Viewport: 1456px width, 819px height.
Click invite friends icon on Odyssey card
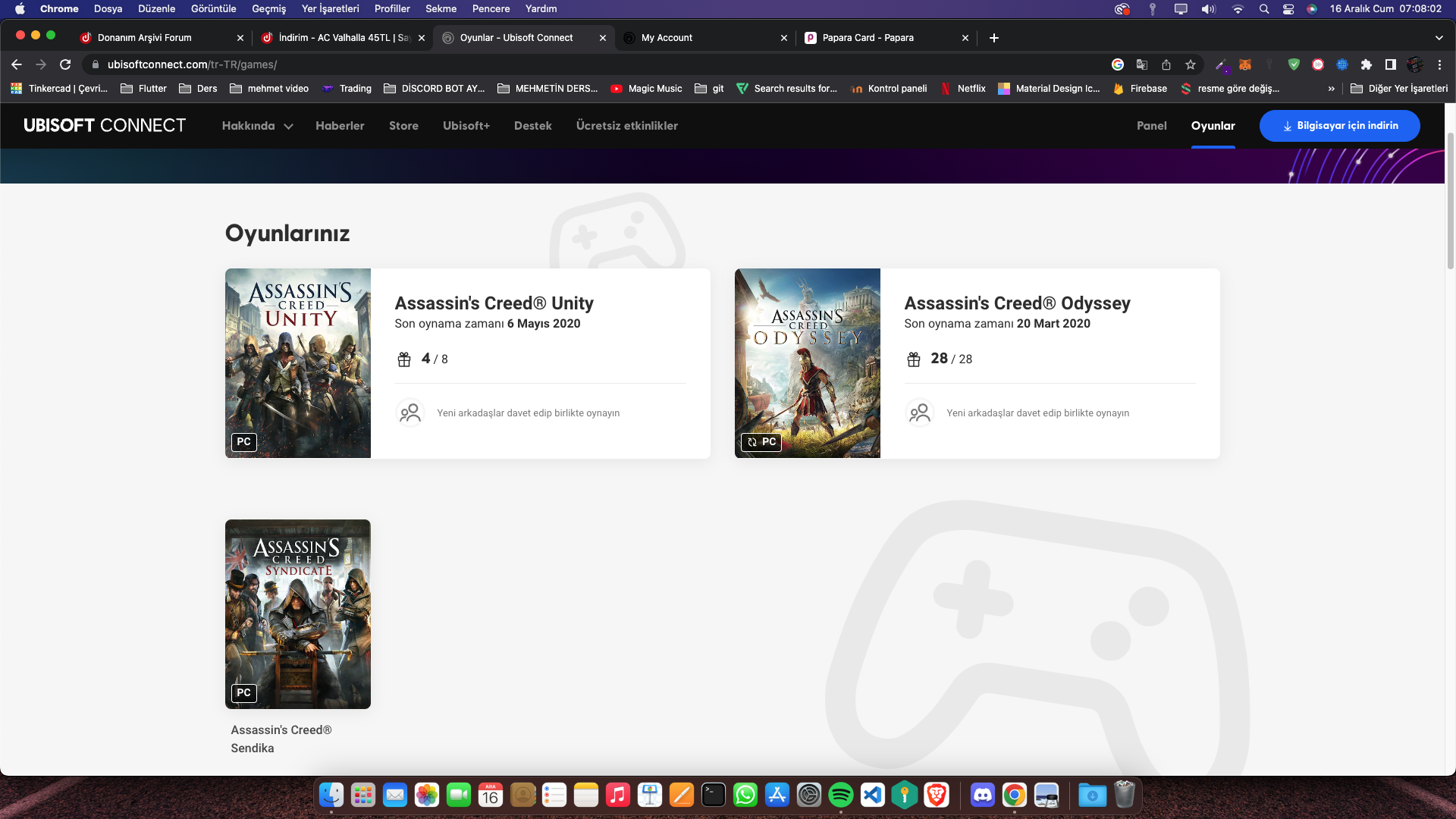[x=920, y=413]
